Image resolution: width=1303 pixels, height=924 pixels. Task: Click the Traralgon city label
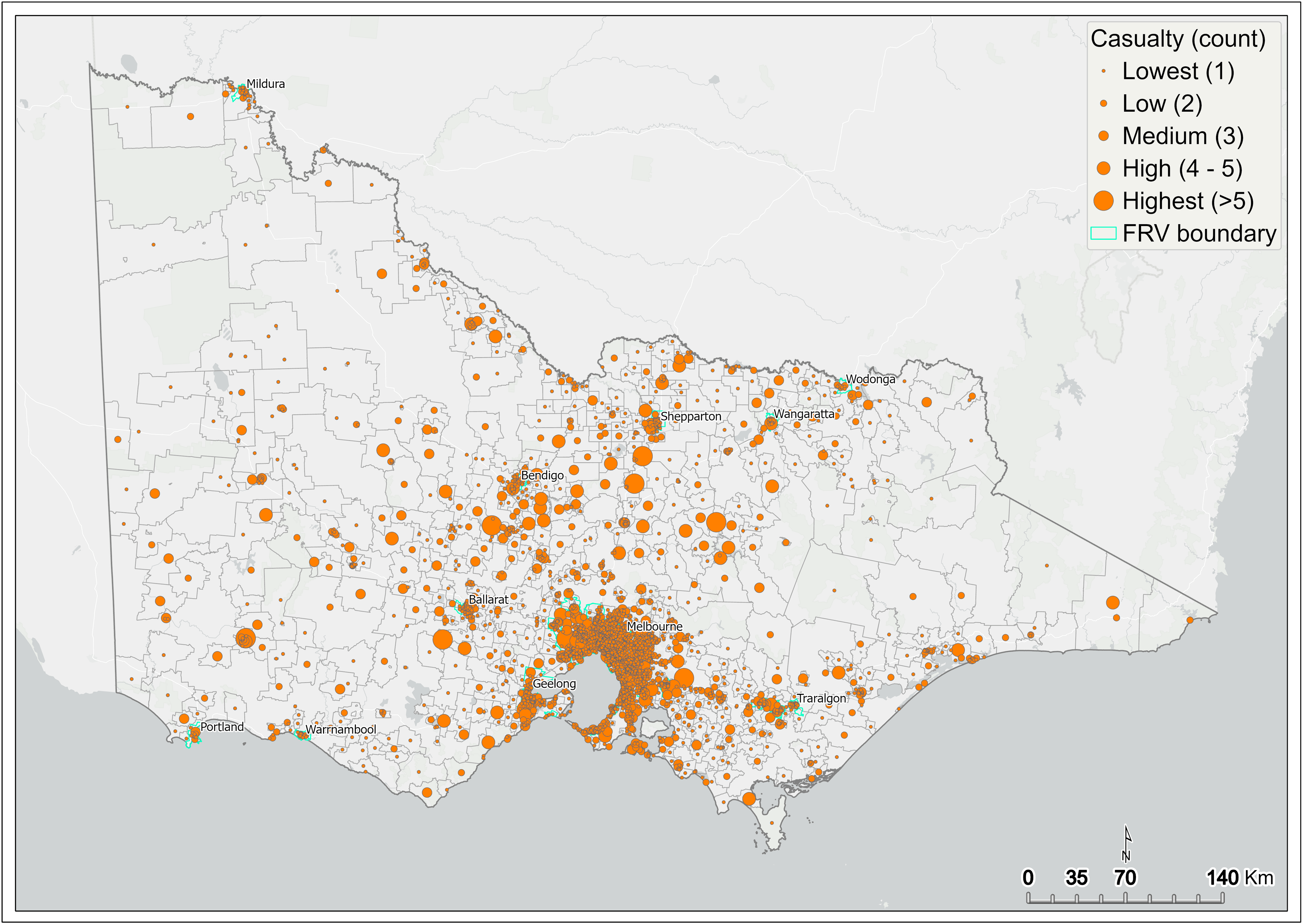click(x=821, y=698)
